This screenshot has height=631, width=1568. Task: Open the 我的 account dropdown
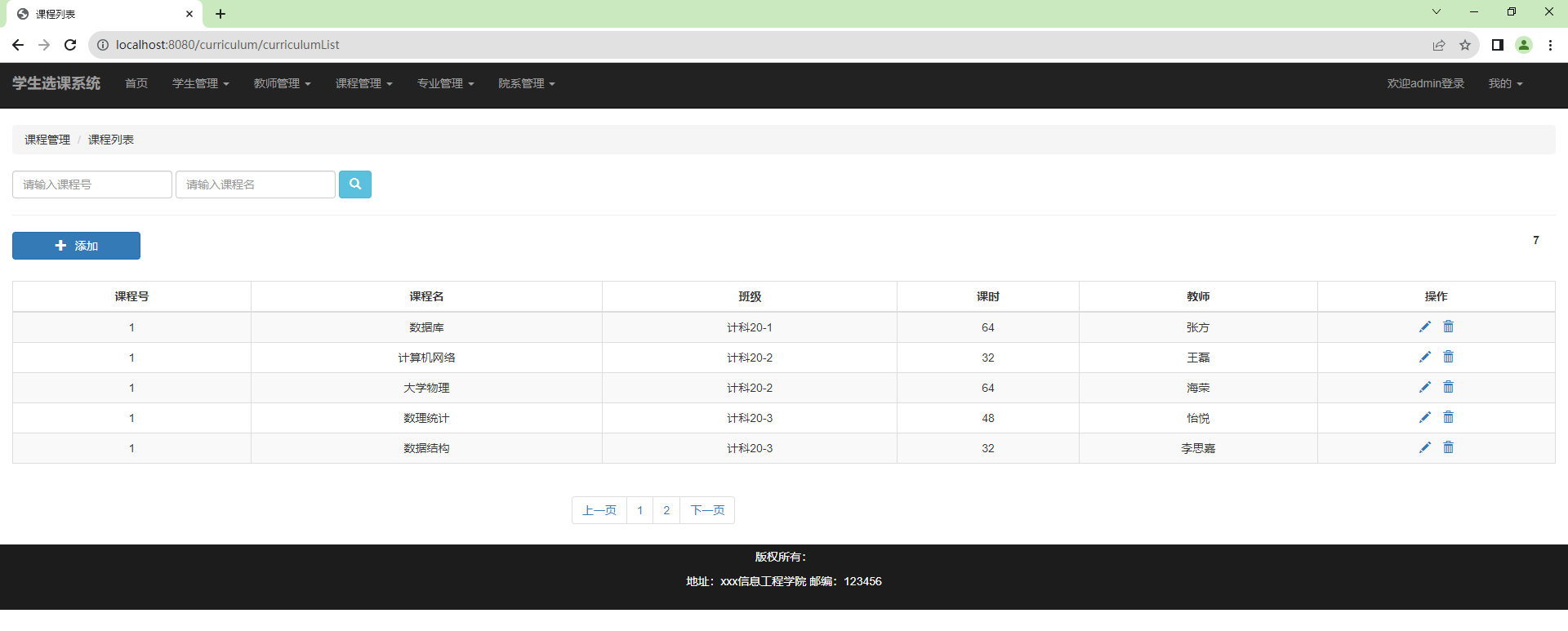(x=1505, y=83)
